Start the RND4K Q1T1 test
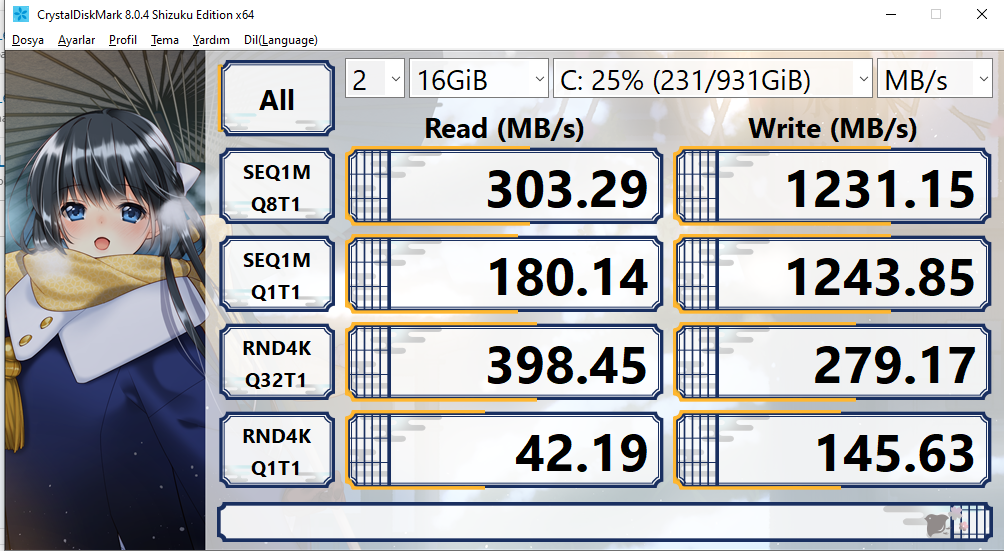Viewport: 1004px width, 551px height. [x=277, y=451]
